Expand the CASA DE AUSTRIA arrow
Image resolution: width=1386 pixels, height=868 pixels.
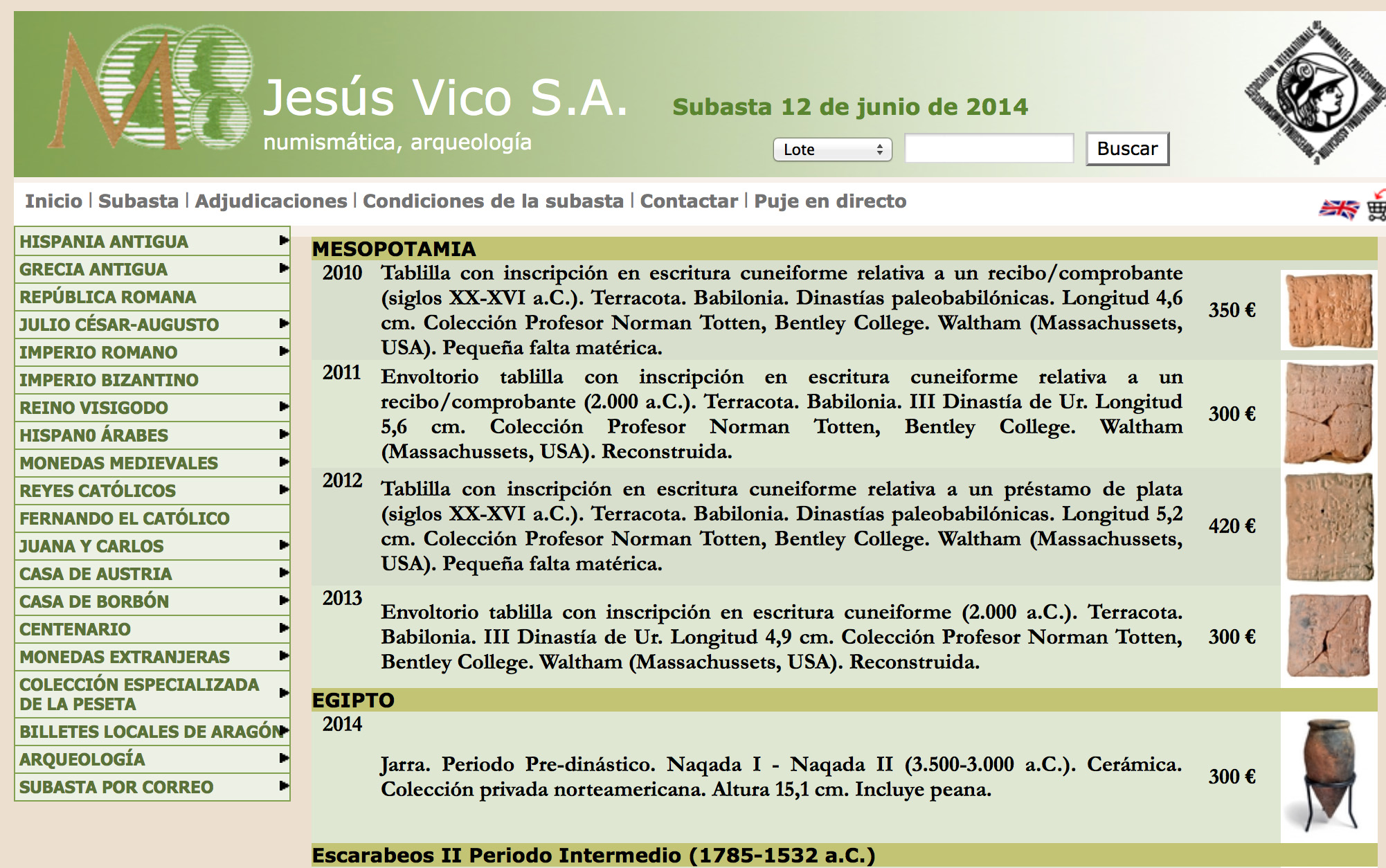[x=283, y=572]
